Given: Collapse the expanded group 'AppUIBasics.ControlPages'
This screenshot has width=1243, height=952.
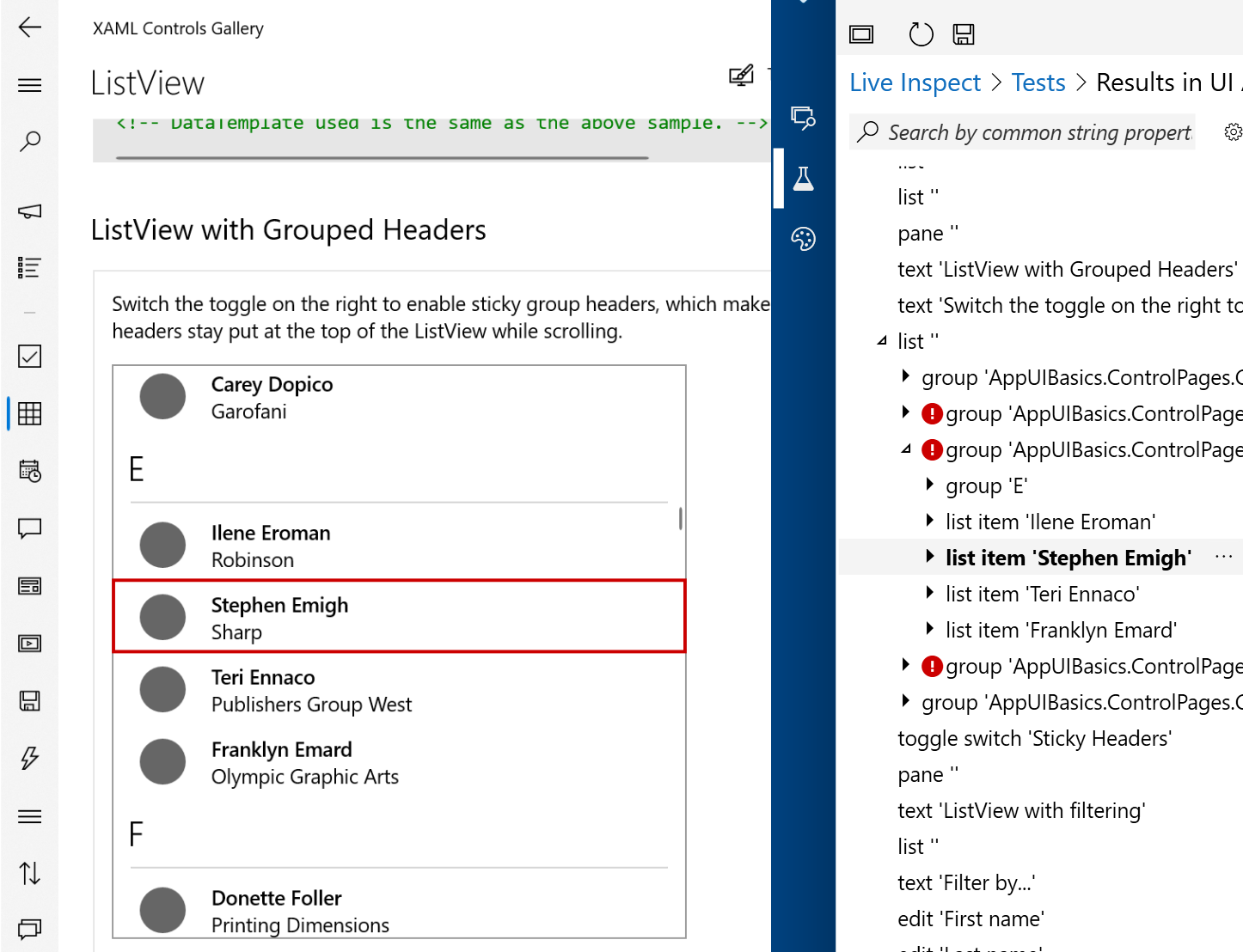Looking at the screenshot, I should coord(909,449).
